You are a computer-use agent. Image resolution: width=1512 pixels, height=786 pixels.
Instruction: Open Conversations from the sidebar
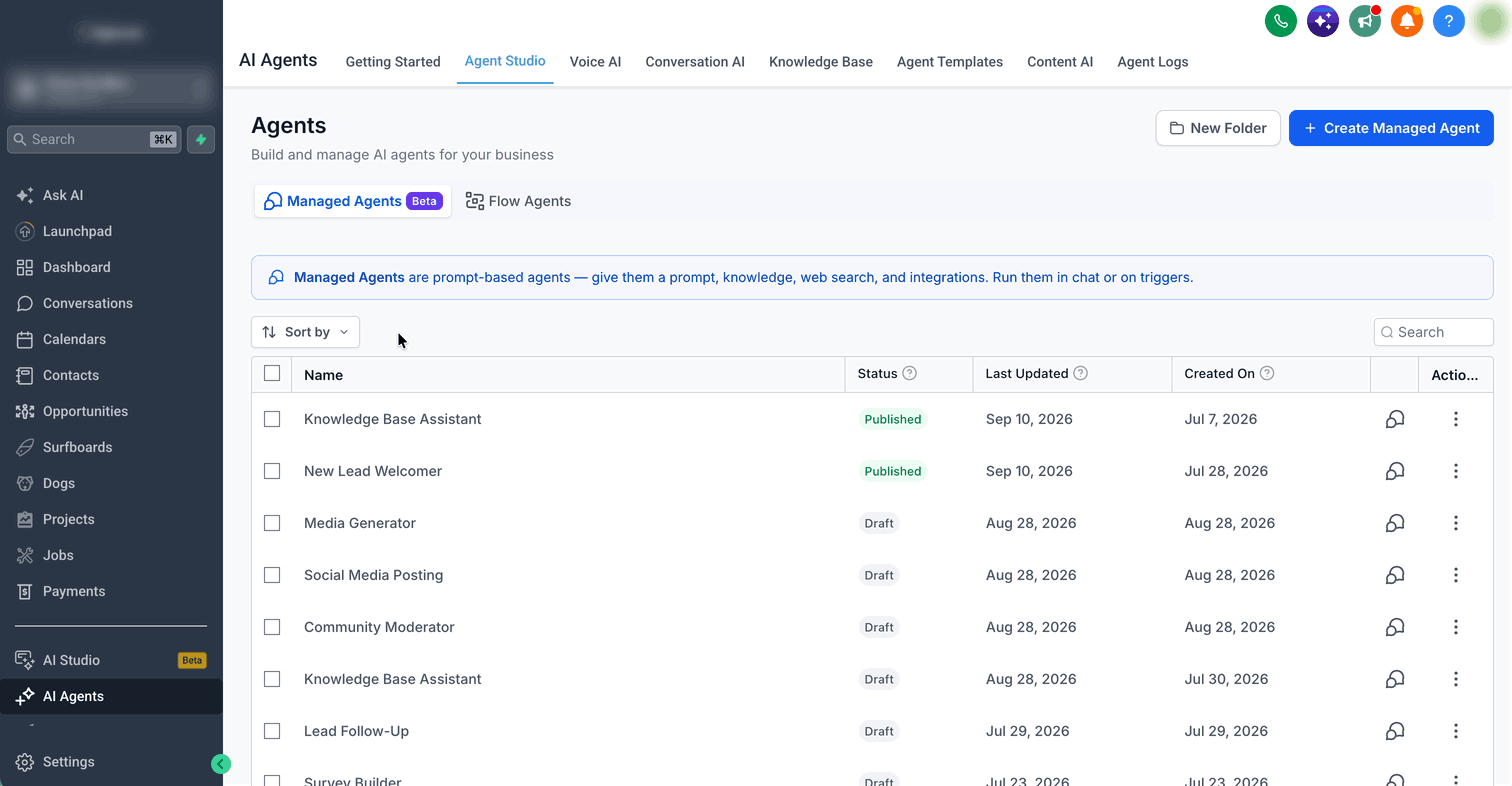[x=111, y=303]
